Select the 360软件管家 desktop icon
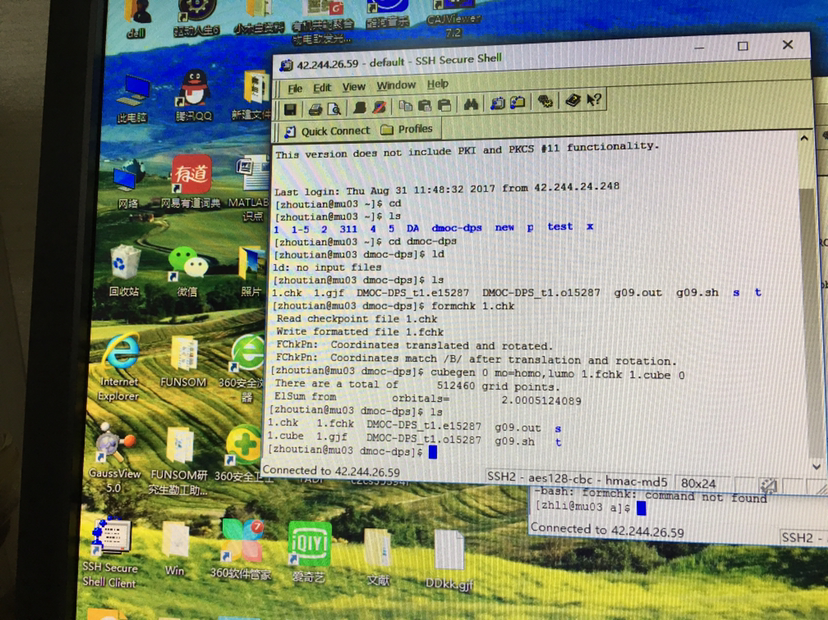 pyautogui.click(x=241, y=549)
